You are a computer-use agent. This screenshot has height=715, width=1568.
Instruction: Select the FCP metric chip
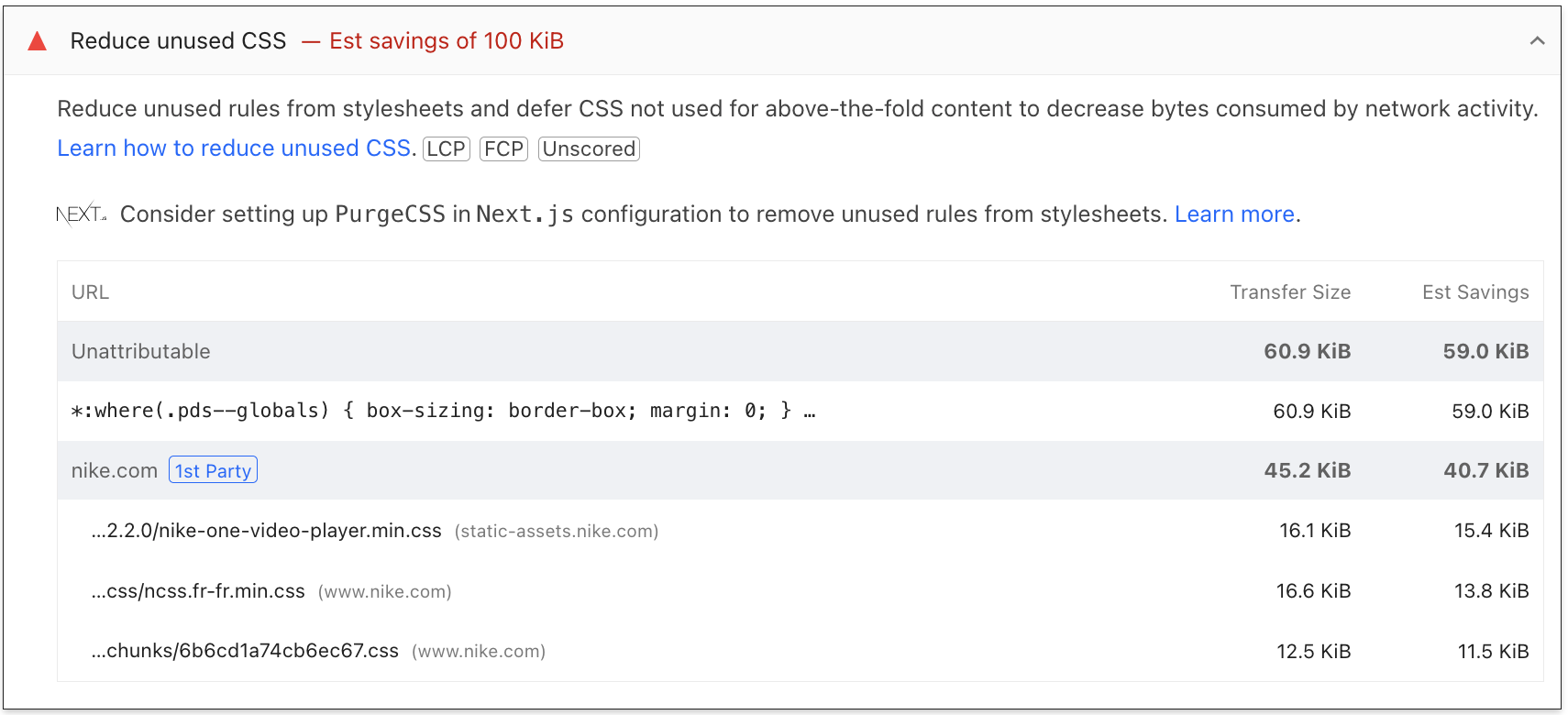tap(503, 148)
